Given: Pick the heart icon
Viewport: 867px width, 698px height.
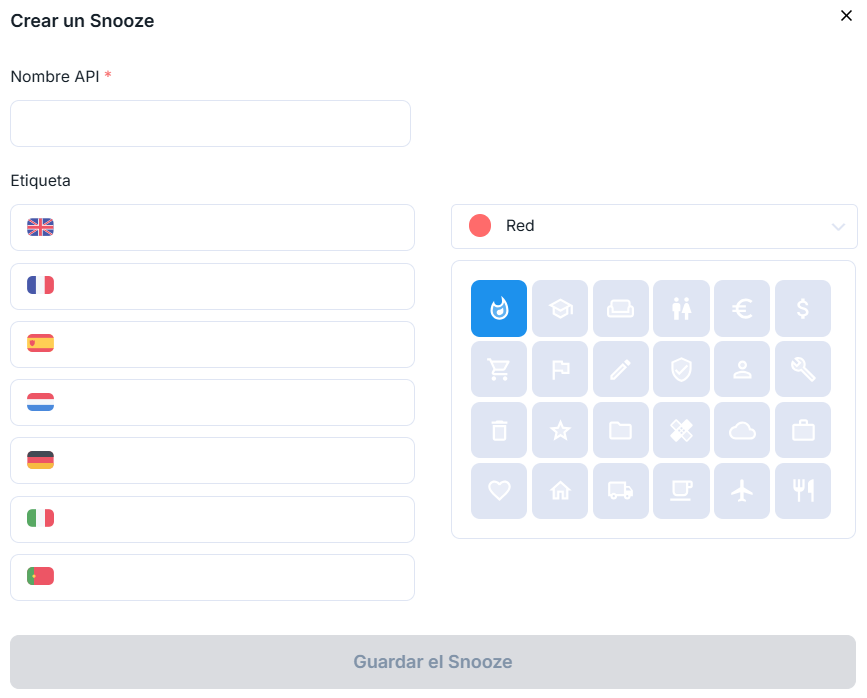Looking at the screenshot, I should pyautogui.click(x=499, y=491).
